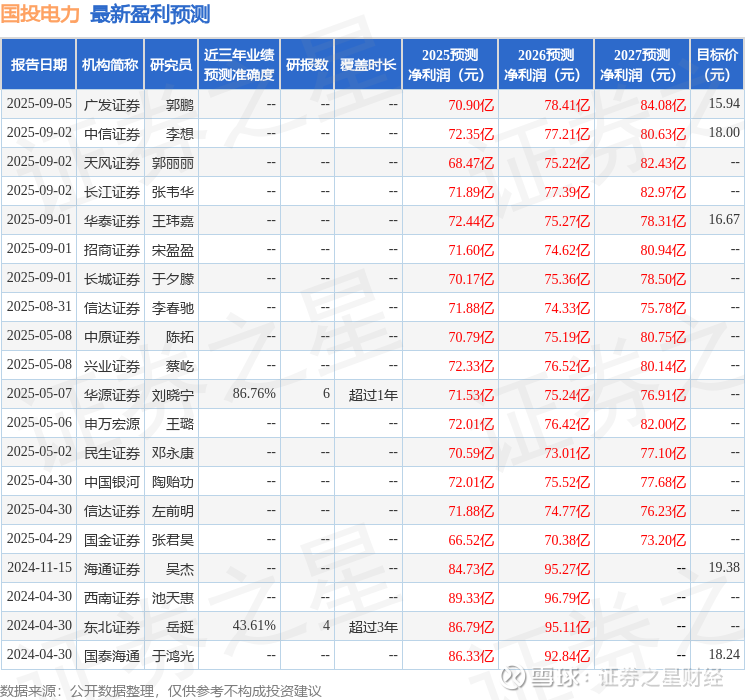
Task: Click the 机构简称 column header
Action: (x=110, y=65)
